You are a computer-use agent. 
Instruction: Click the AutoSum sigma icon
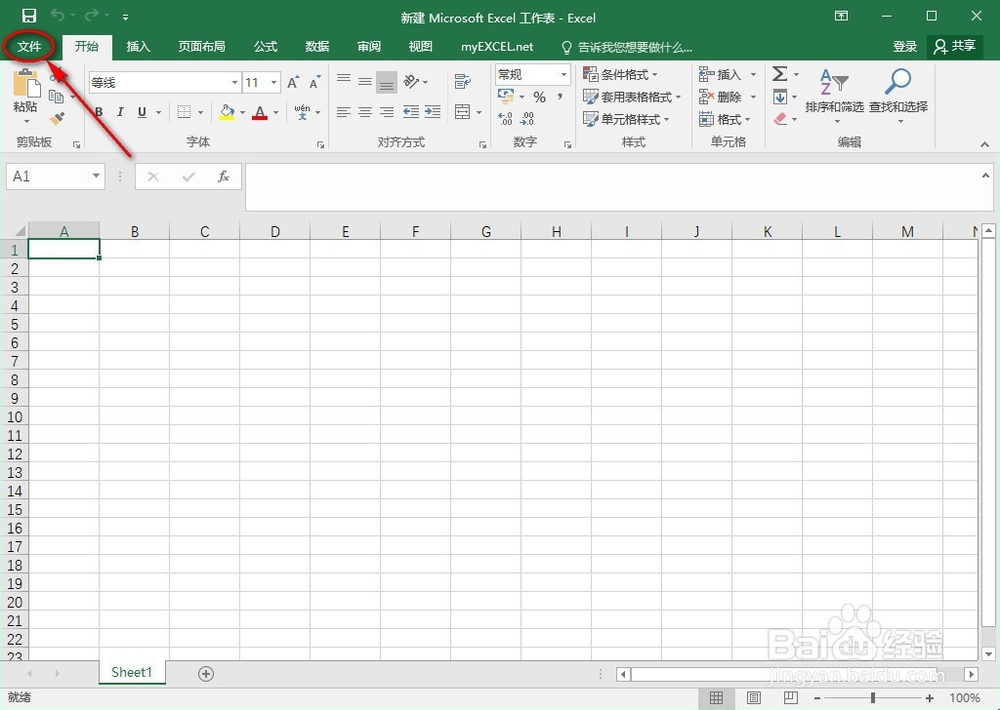tap(779, 74)
